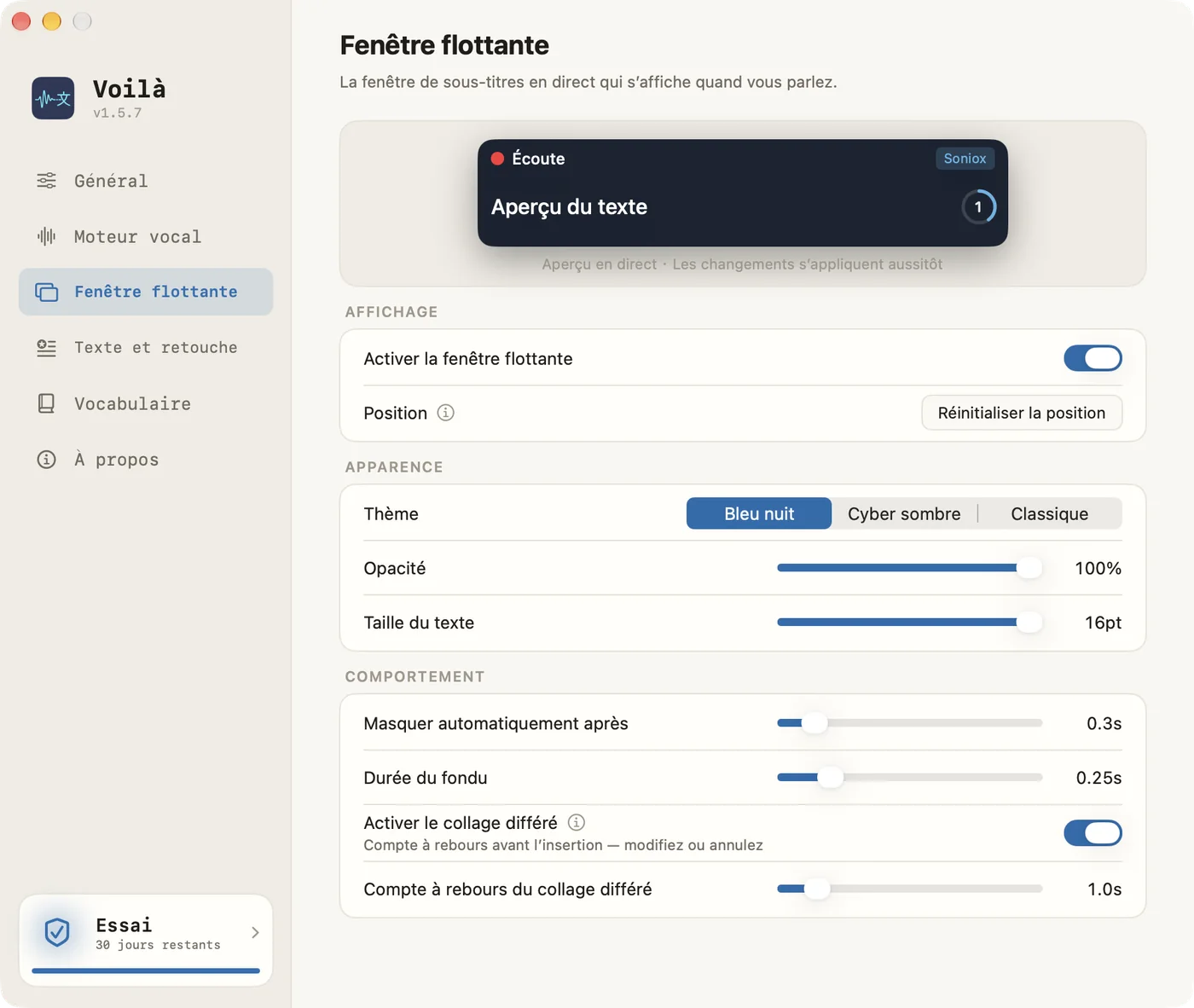
Task: Click Réinitialiser la position button
Action: pos(1022,413)
